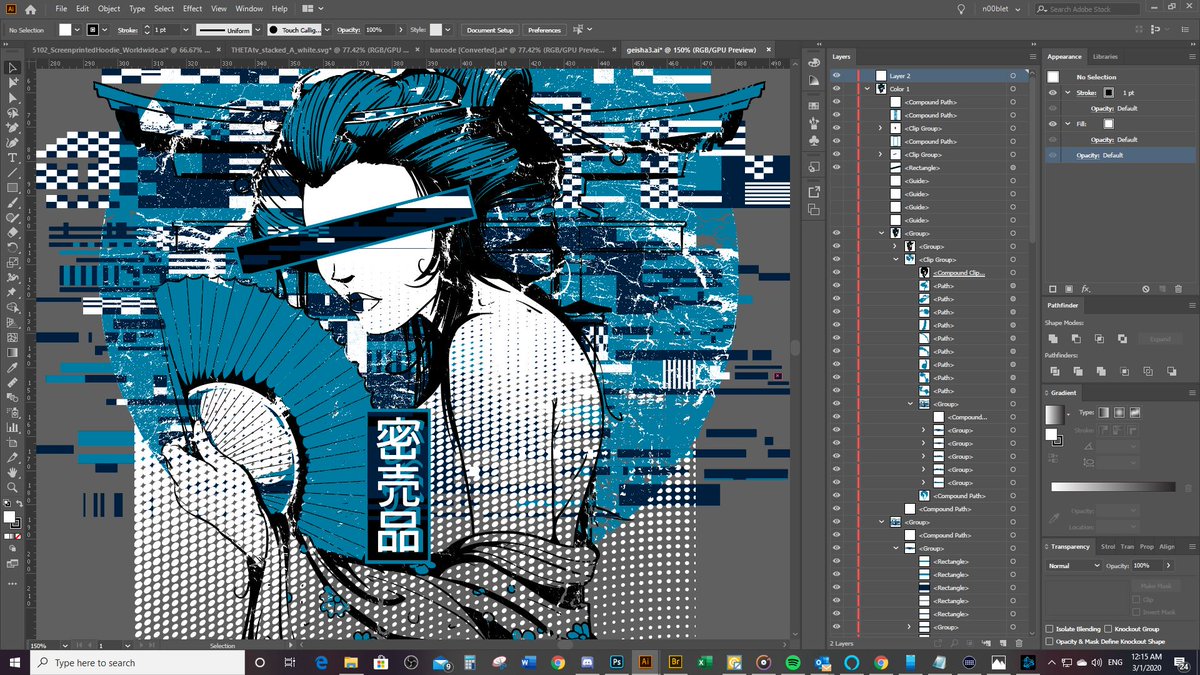Hide Layer 2 using its eye icon
1200x675 pixels.
click(836, 76)
